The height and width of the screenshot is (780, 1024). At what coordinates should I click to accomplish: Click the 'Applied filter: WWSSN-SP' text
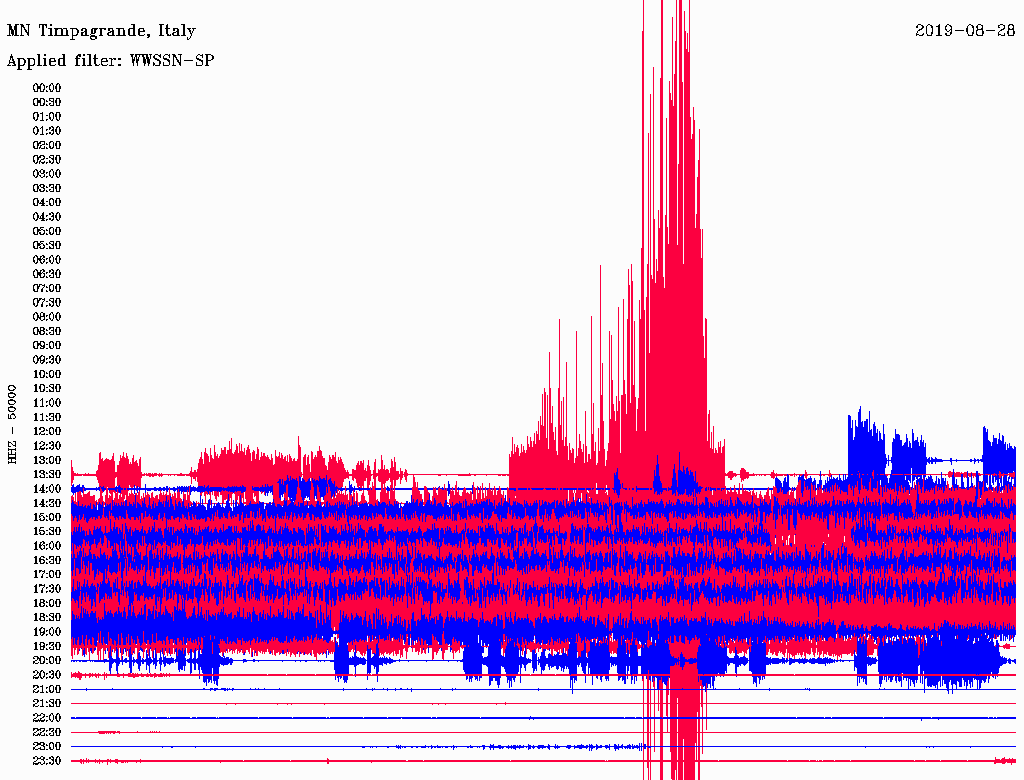110,60
